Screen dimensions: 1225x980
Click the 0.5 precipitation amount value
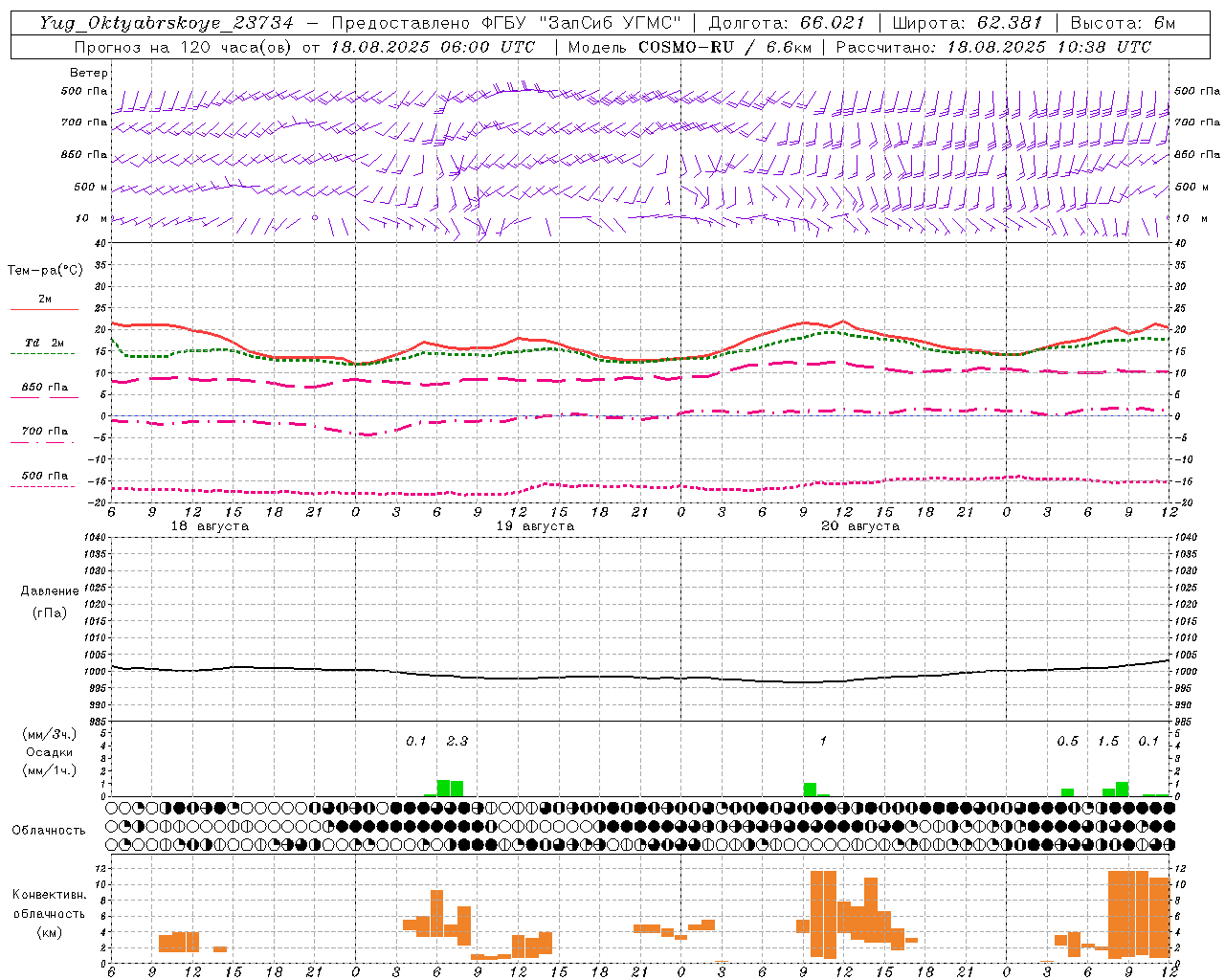tap(1067, 741)
